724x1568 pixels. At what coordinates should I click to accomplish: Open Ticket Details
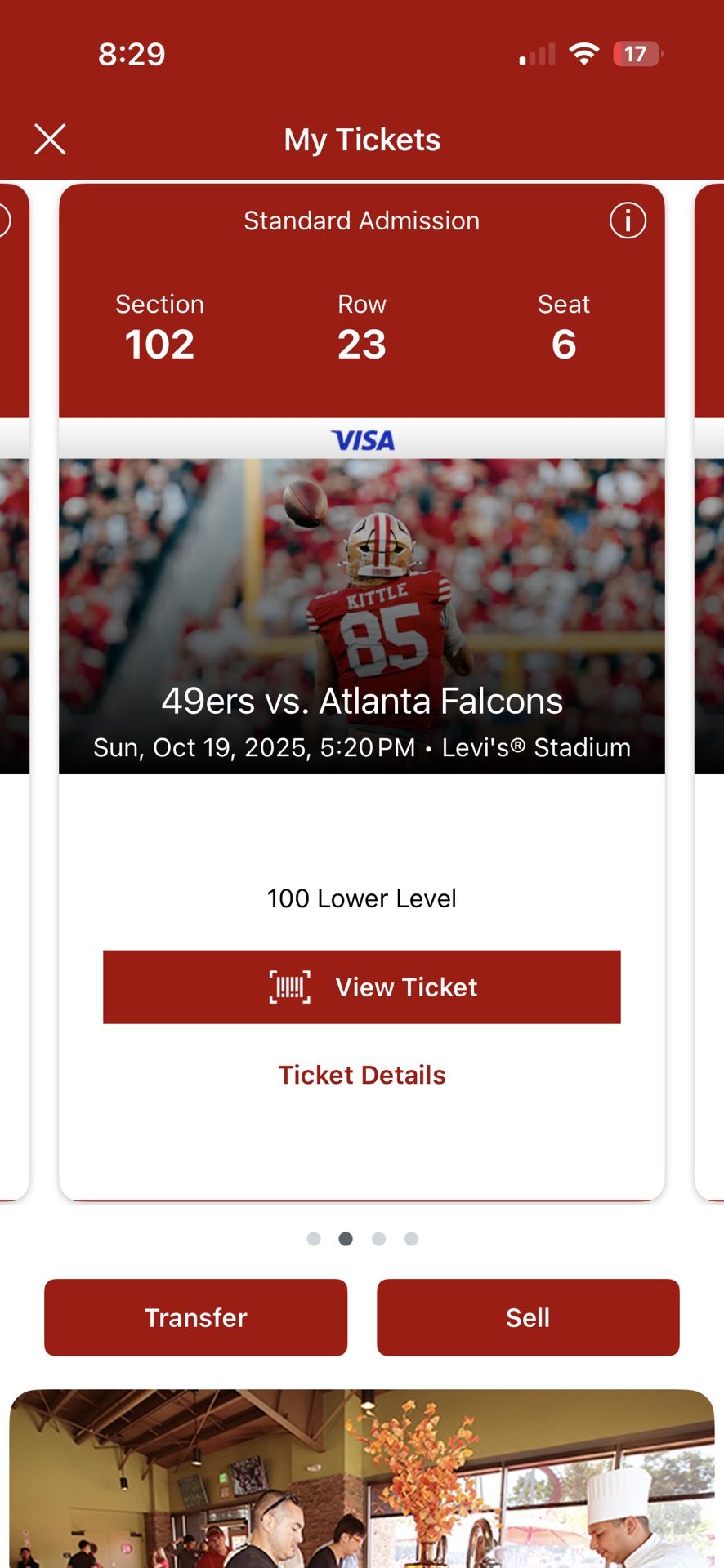[362, 1074]
